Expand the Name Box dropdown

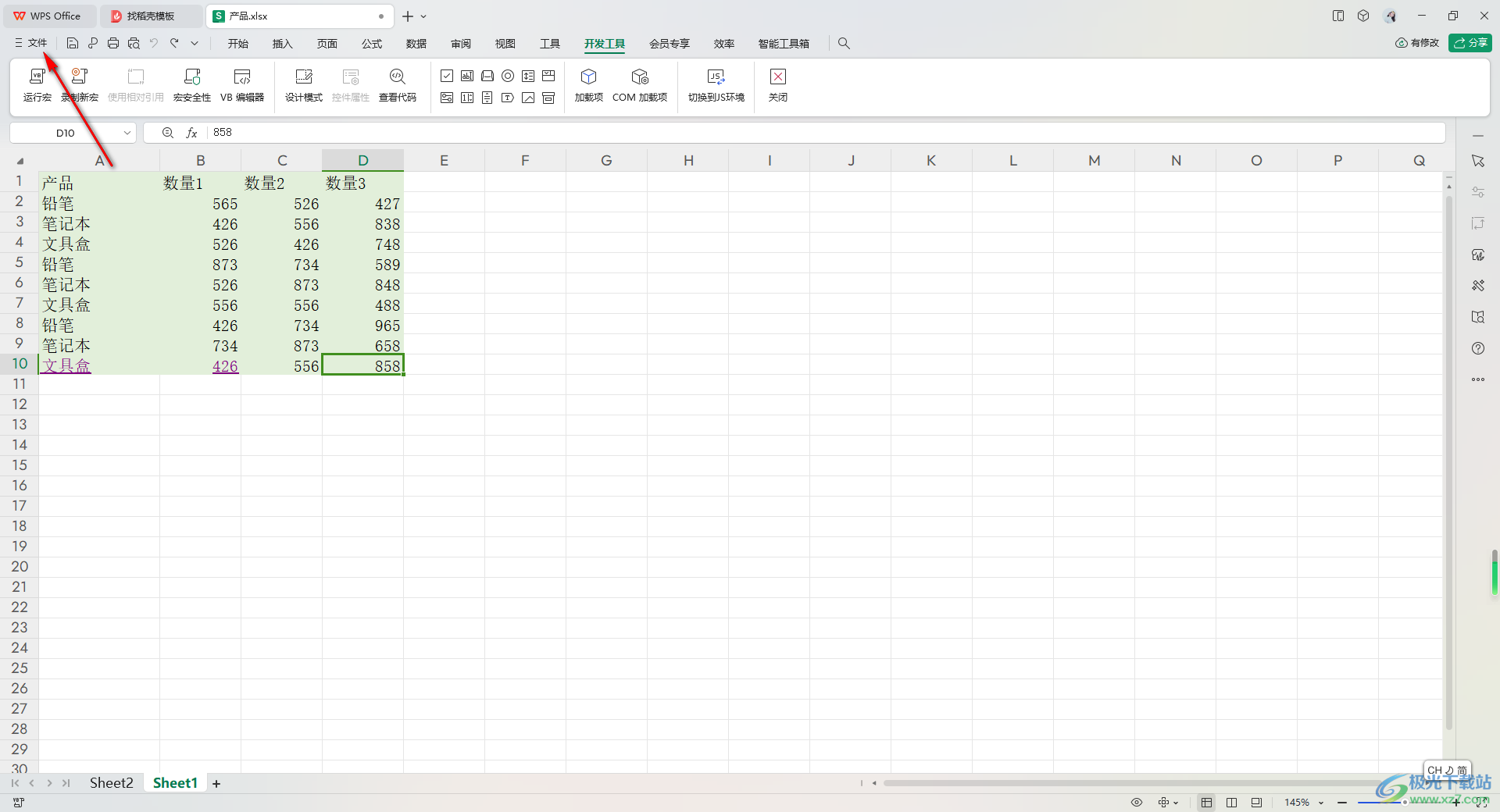(127, 133)
